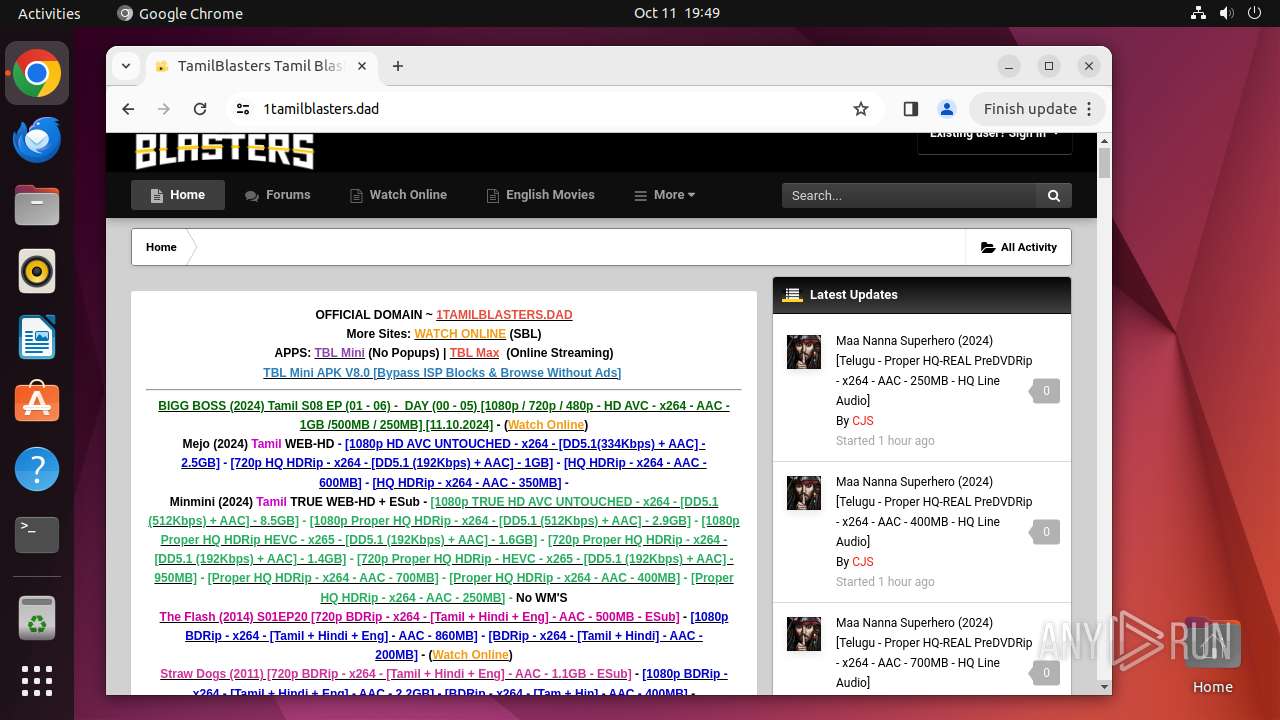
Task: Click the Chrome forward arrow
Action: [x=164, y=109]
